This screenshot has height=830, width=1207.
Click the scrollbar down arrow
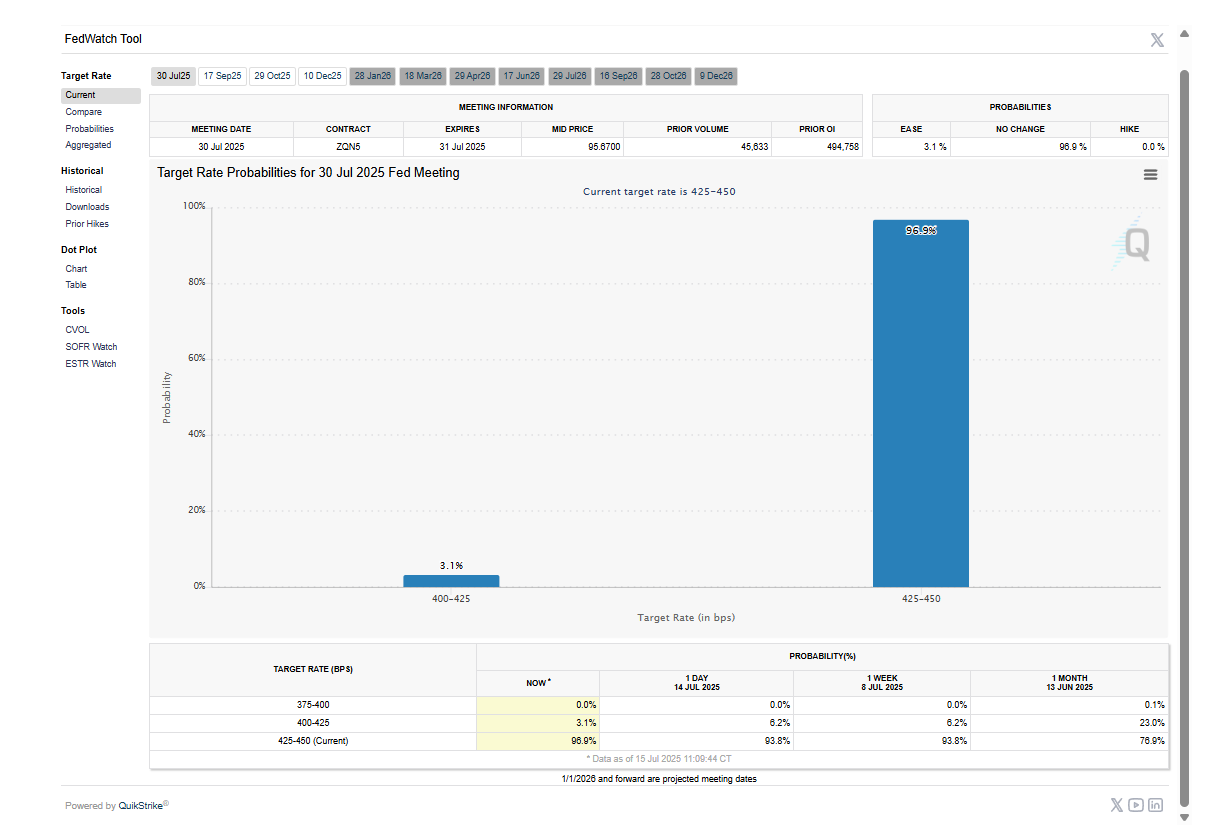(x=1184, y=817)
